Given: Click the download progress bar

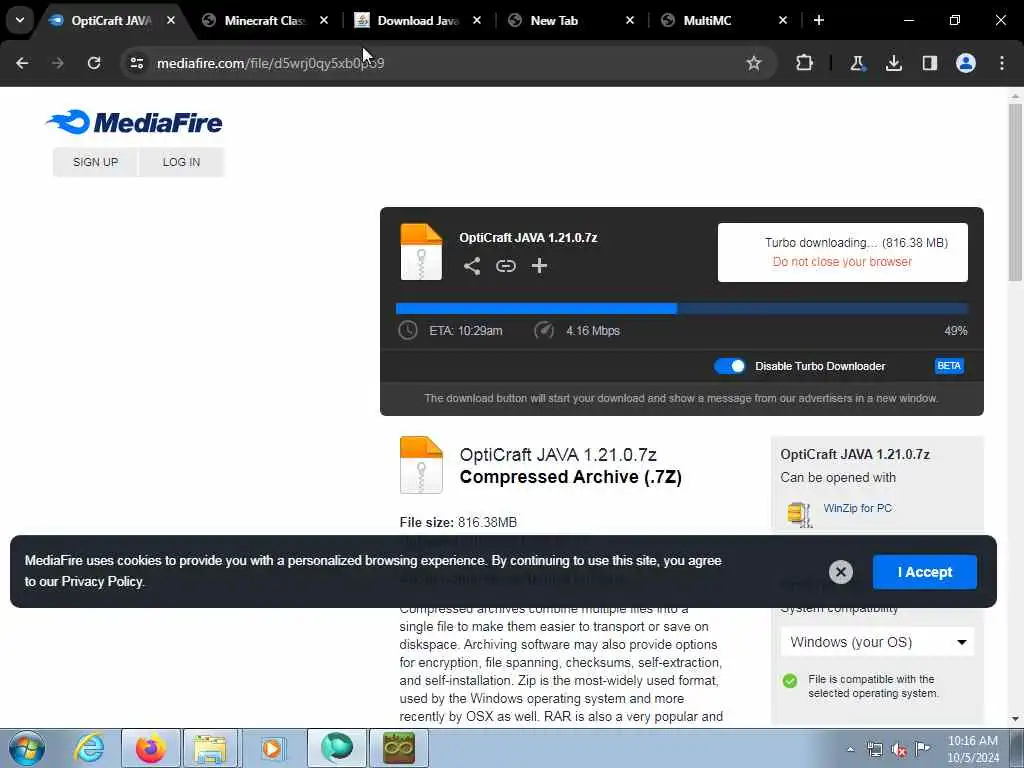Looking at the screenshot, I should (682, 309).
